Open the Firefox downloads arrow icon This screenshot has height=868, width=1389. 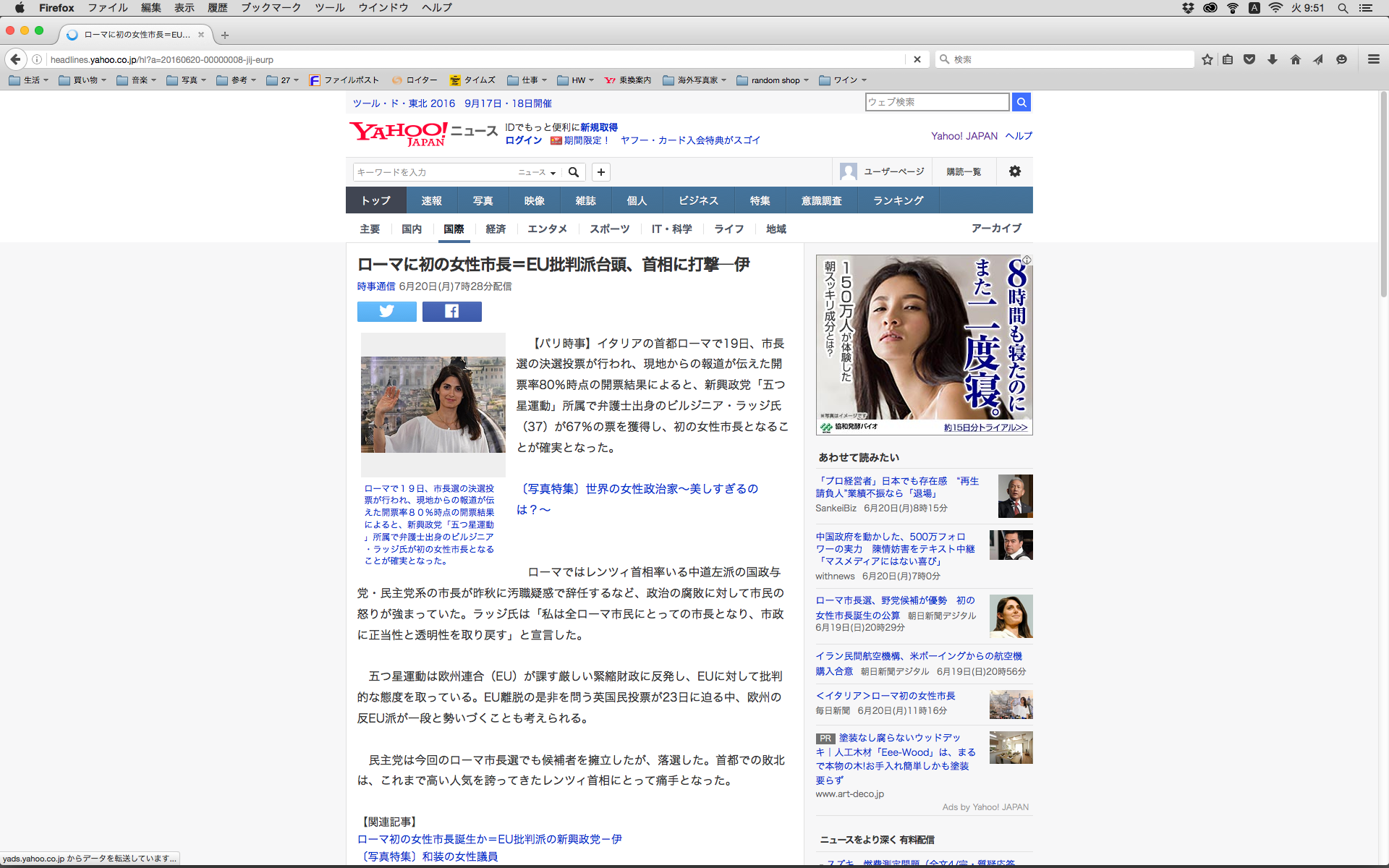1272,59
